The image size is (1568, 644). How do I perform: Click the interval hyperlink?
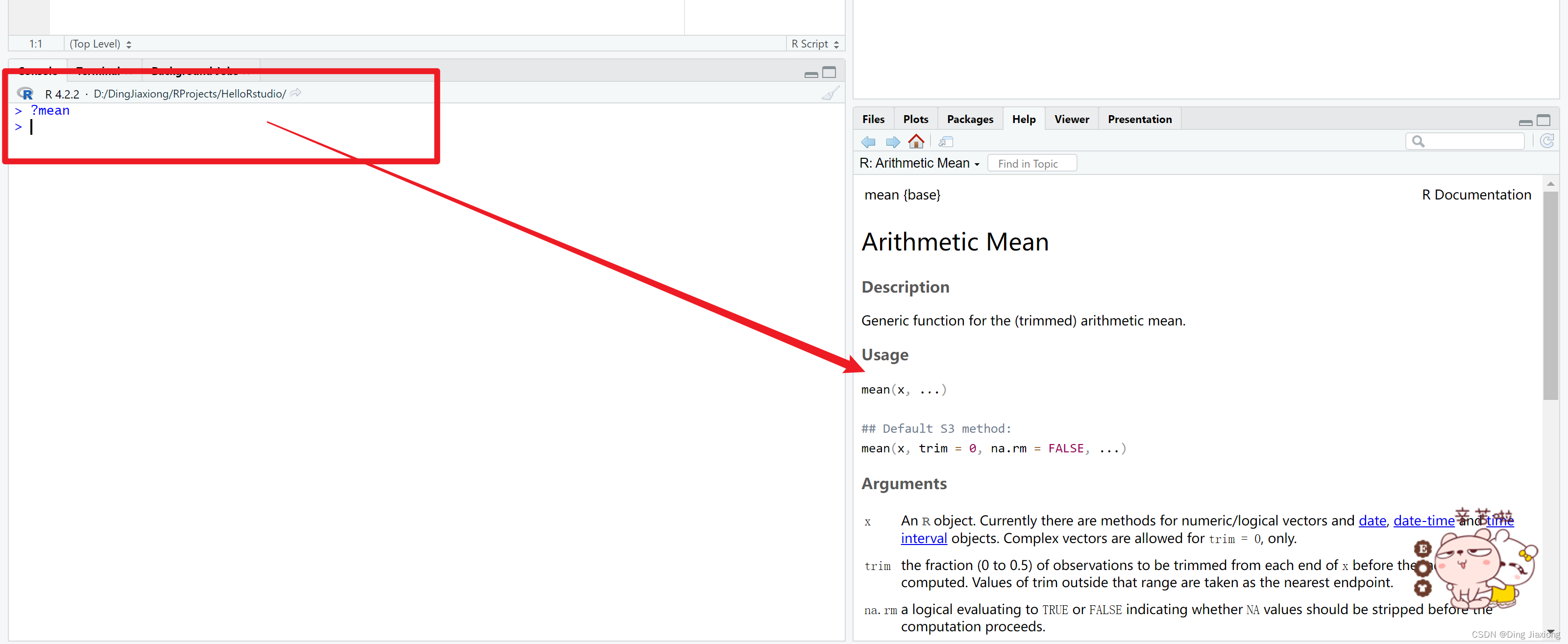click(923, 538)
